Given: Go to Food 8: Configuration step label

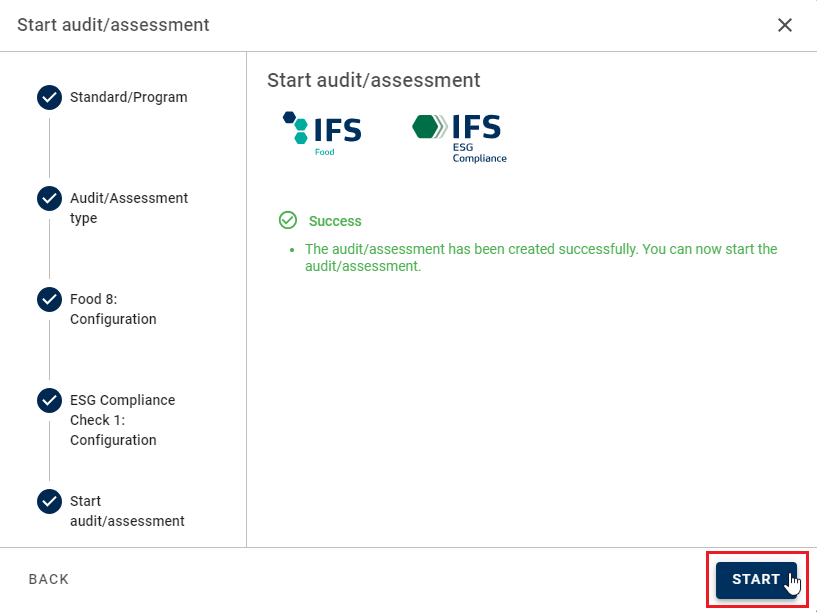Looking at the screenshot, I should [x=113, y=309].
